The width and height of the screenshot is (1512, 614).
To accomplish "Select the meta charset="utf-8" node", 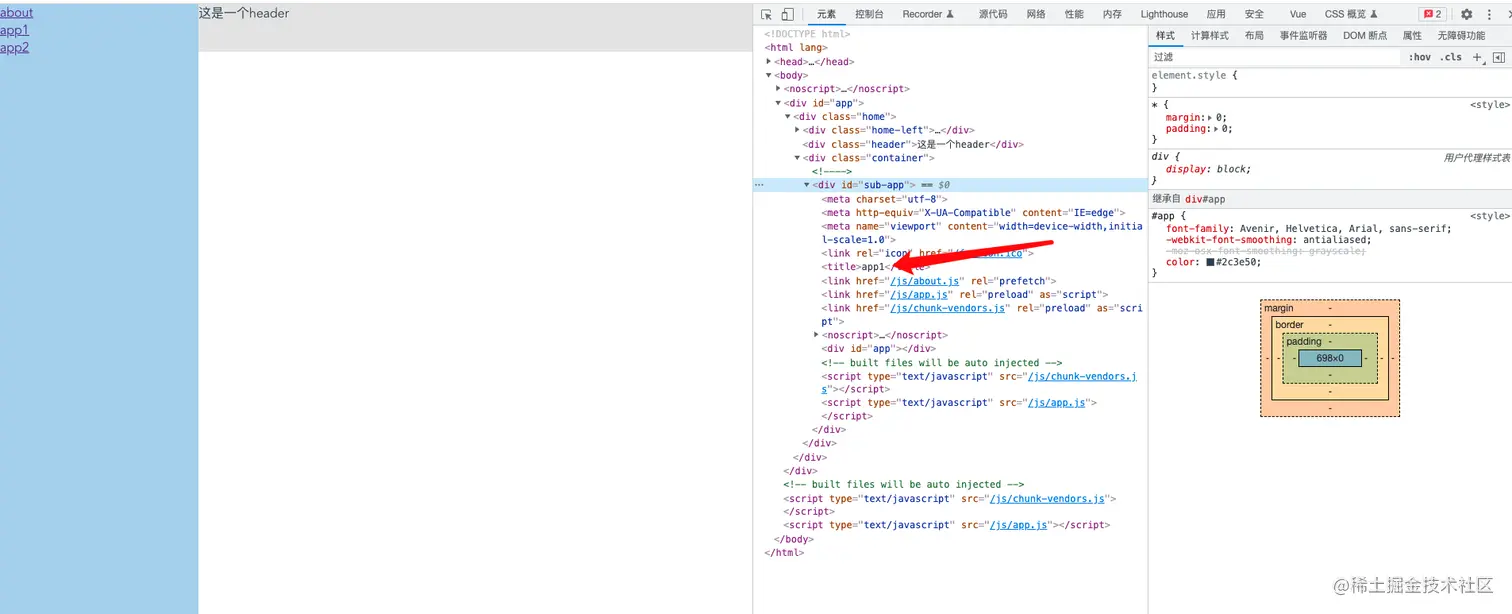I will point(884,199).
